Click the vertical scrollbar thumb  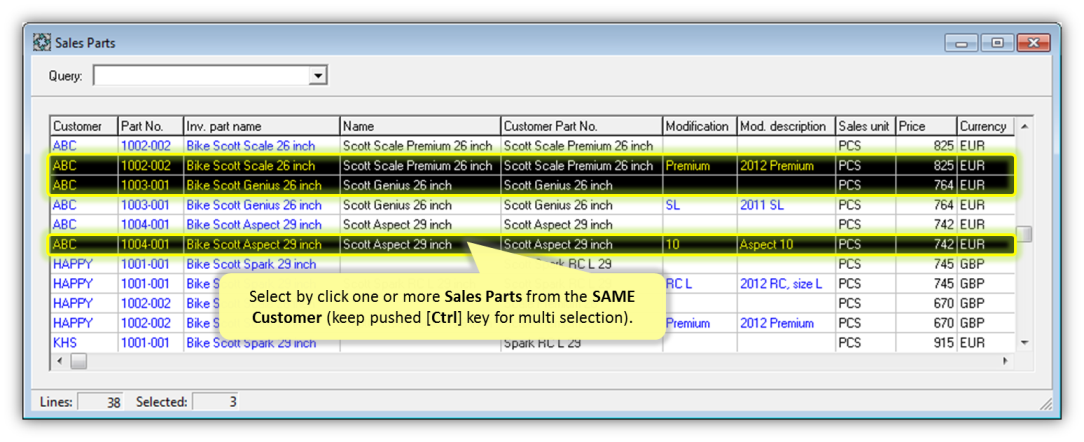pos(1025,234)
